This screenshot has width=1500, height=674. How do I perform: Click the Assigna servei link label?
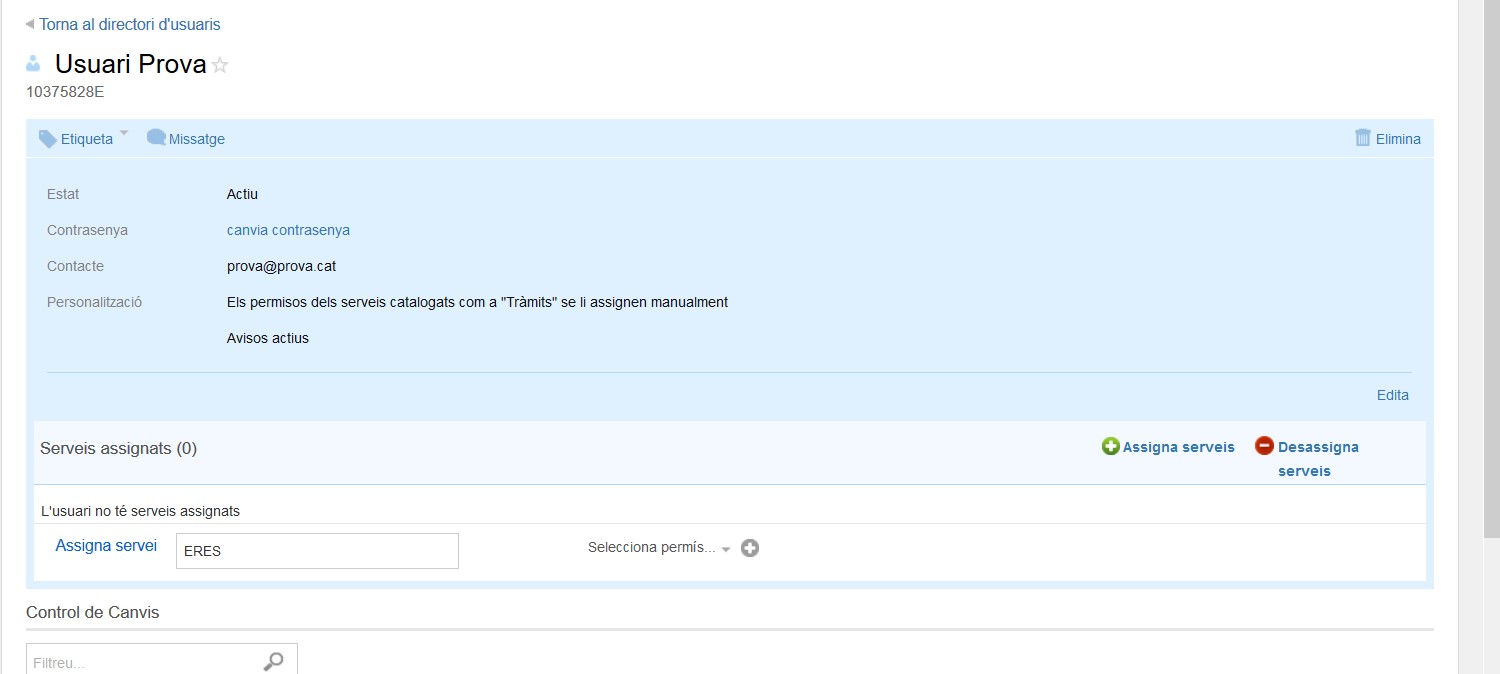[x=106, y=546]
